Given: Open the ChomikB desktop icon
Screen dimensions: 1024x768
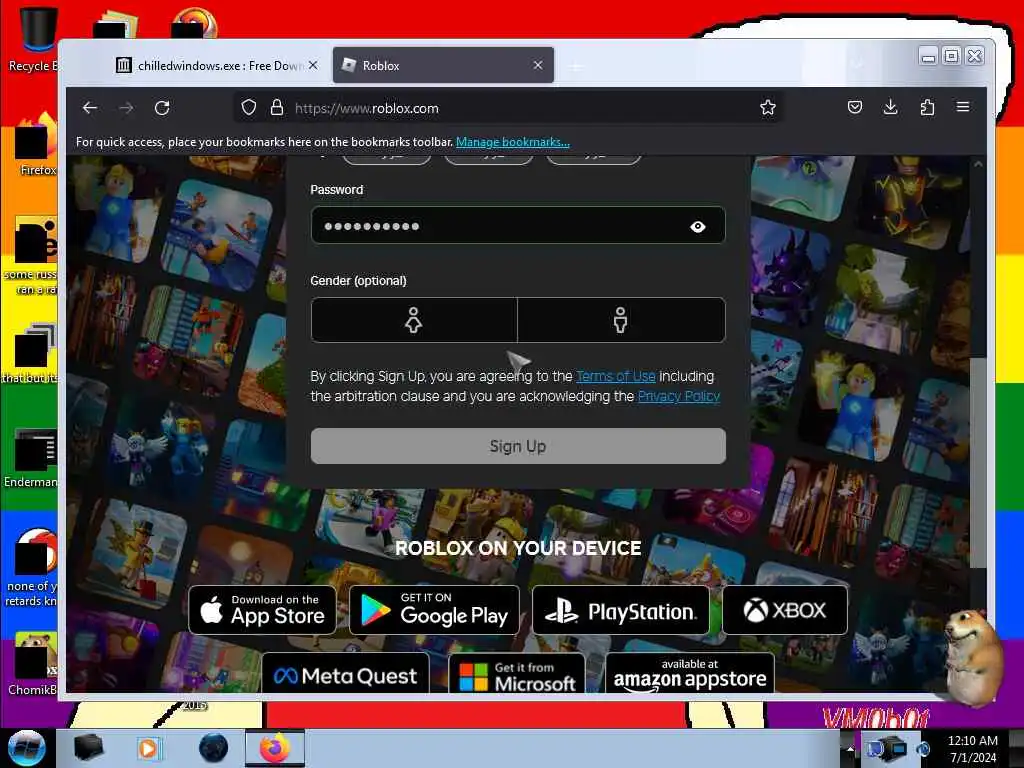Looking at the screenshot, I should [33, 663].
